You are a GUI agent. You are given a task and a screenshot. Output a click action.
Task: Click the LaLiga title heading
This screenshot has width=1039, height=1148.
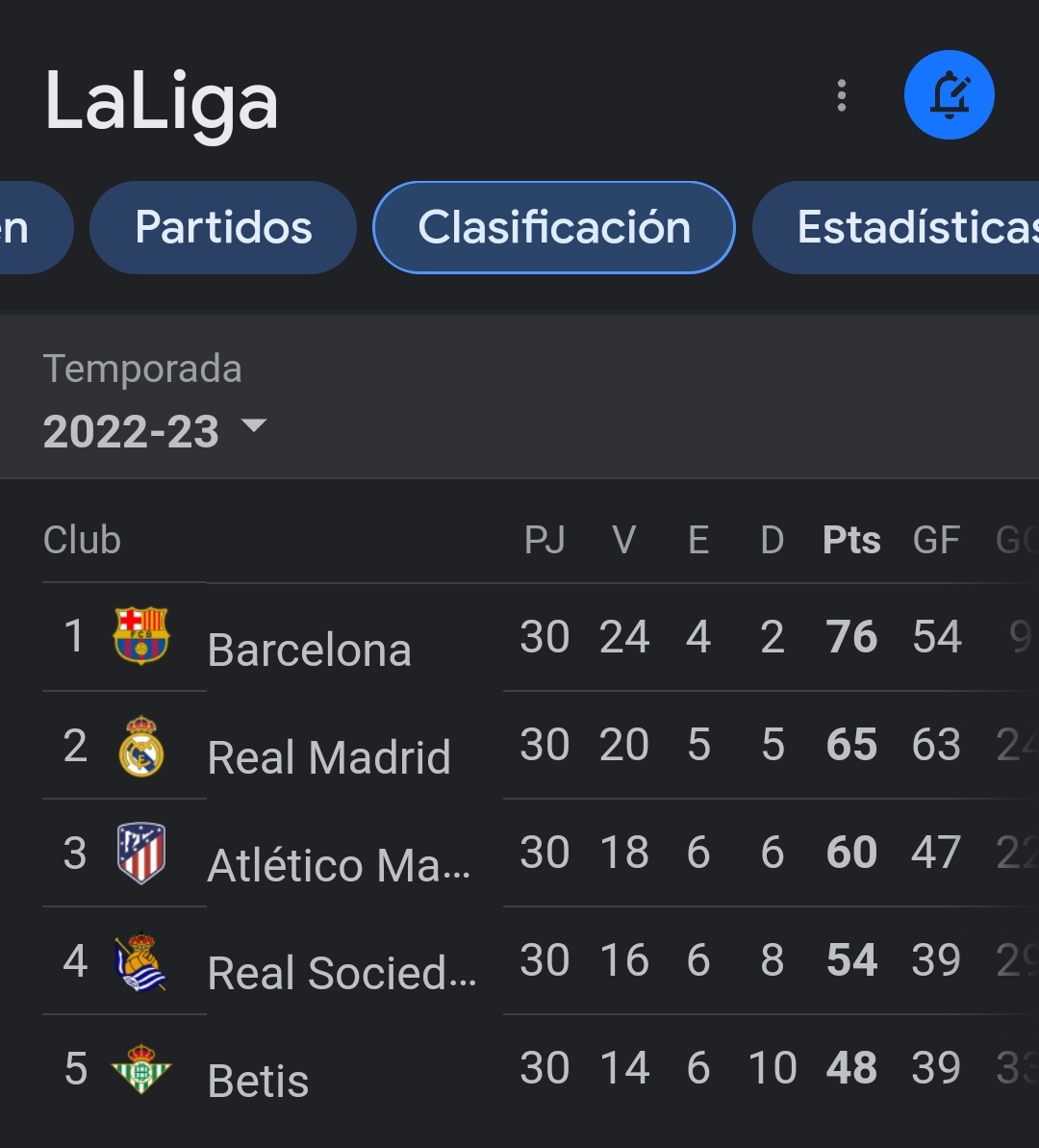pyautogui.click(x=162, y=101)
